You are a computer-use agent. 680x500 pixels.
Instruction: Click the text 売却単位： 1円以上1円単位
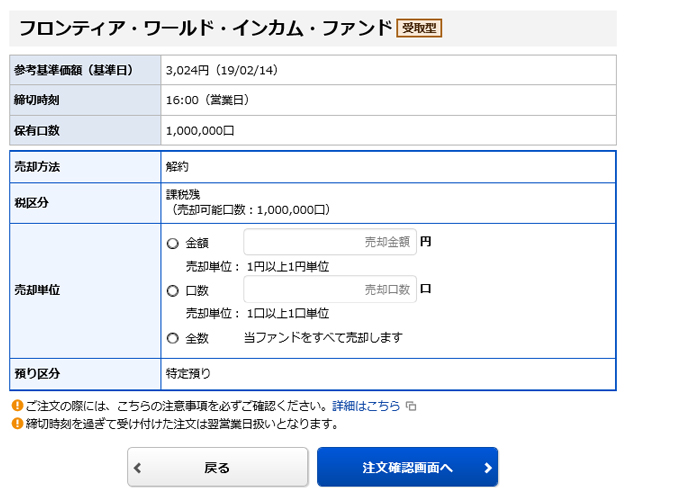(258, 267)
